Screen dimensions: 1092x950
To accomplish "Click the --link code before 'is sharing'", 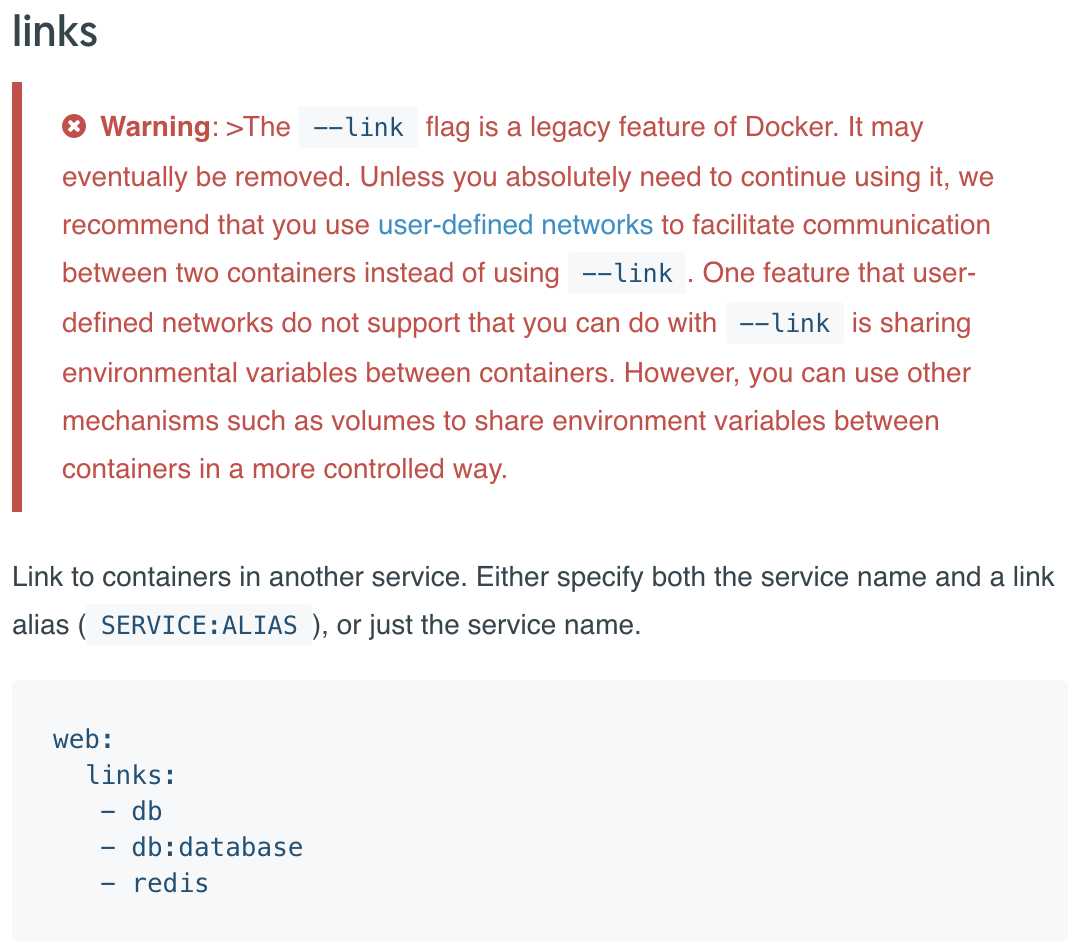I will tap(784, 323).
